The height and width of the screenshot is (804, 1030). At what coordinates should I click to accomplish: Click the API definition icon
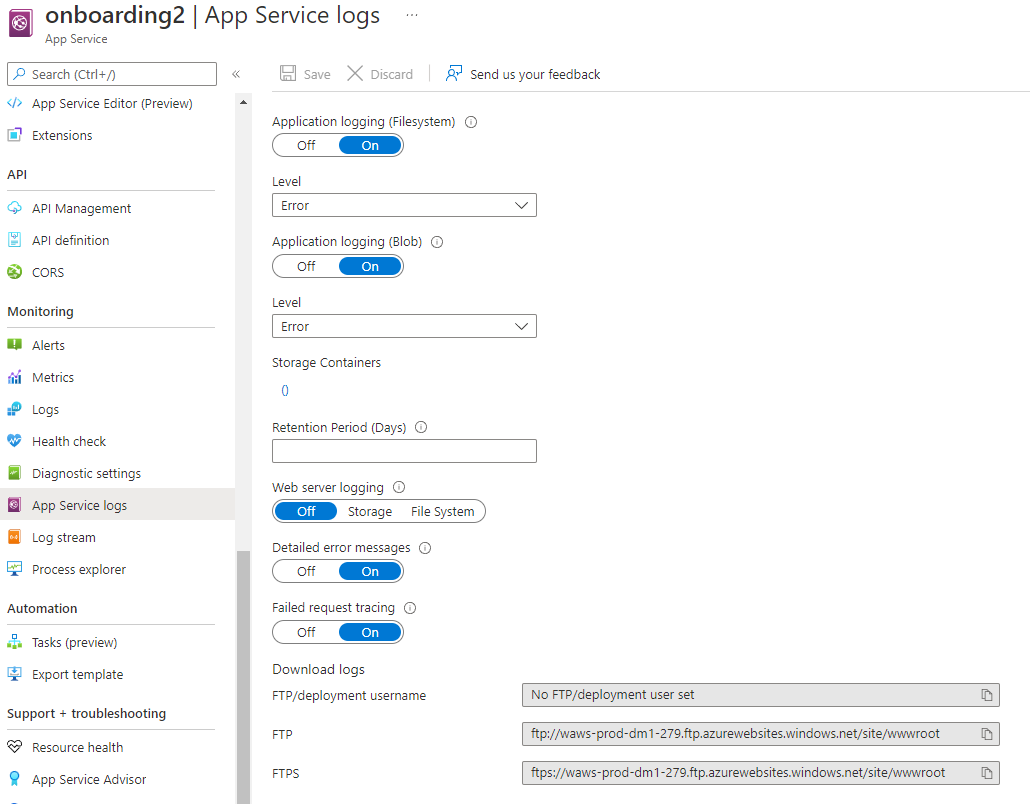14,240
